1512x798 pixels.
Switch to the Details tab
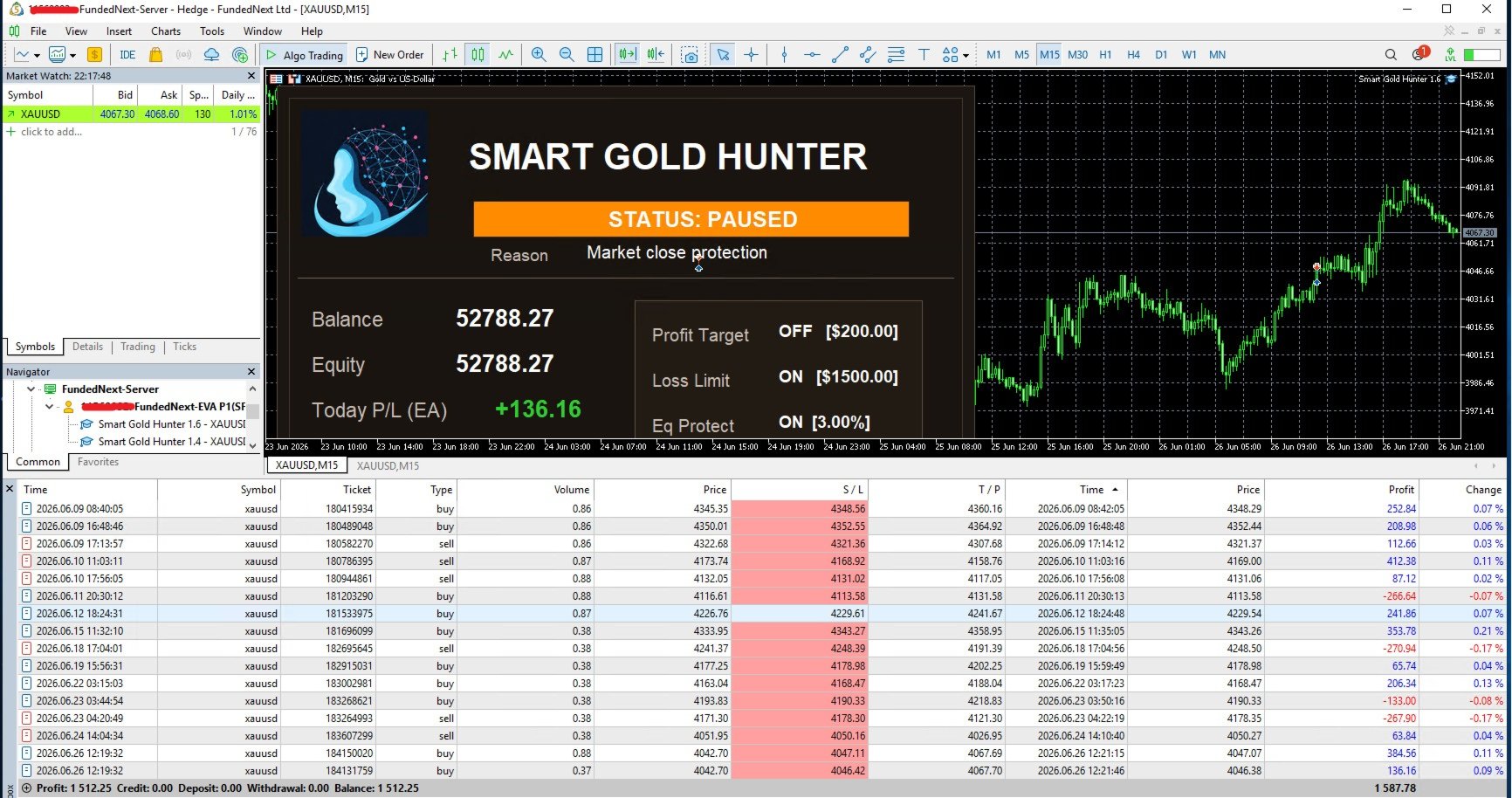(87, 347)
